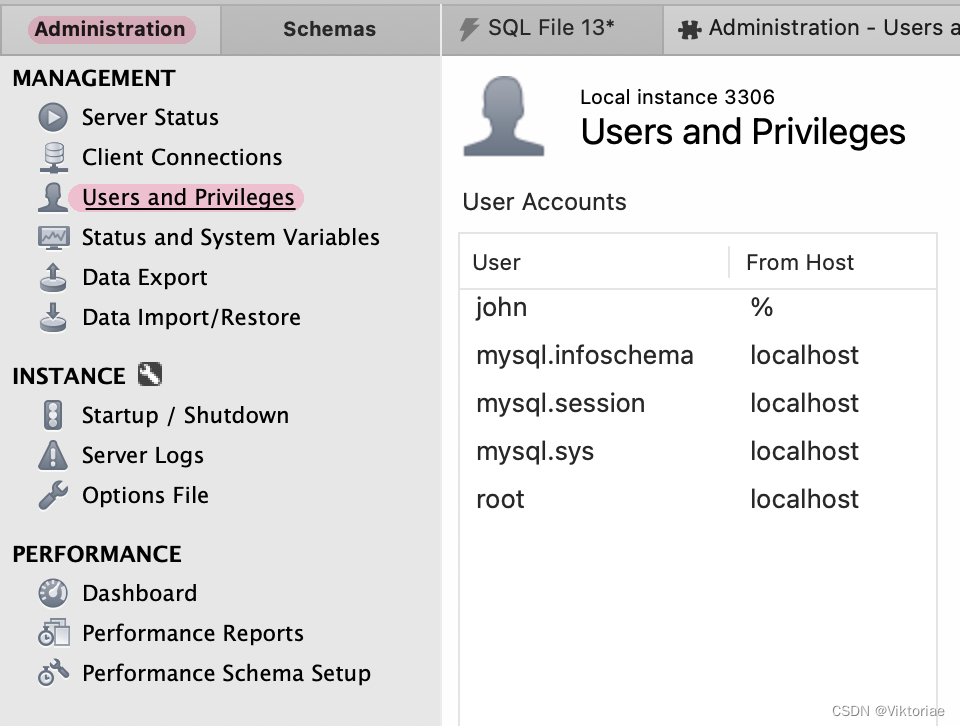The height and width of the screenshot is (726, 960).
Task: Click the Server Logs warning icon
Action: click(52, 456)
